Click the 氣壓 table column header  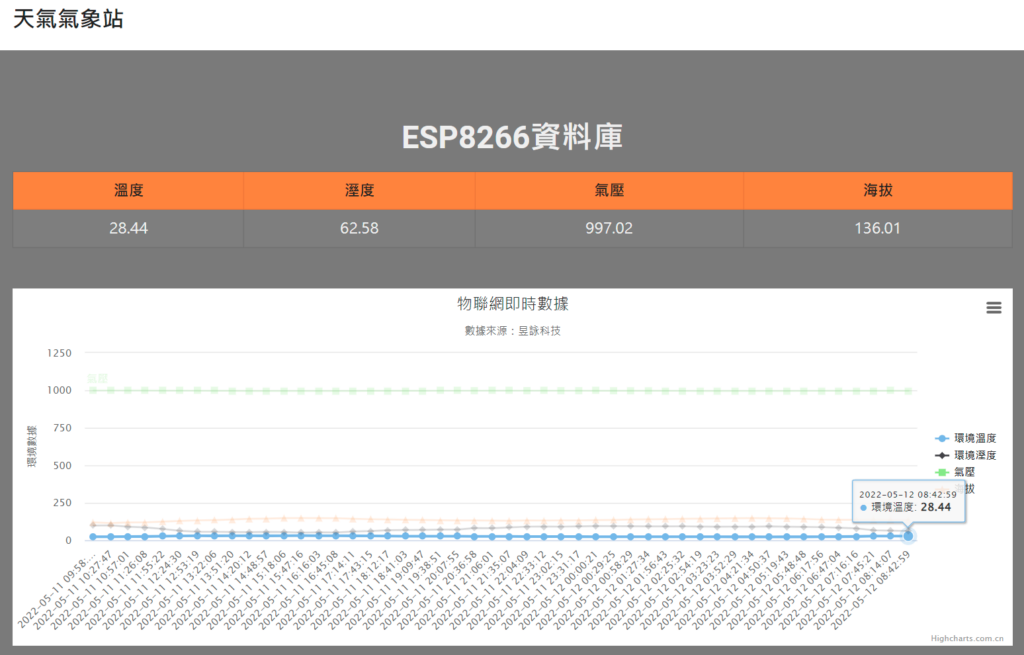click(609, 191)
